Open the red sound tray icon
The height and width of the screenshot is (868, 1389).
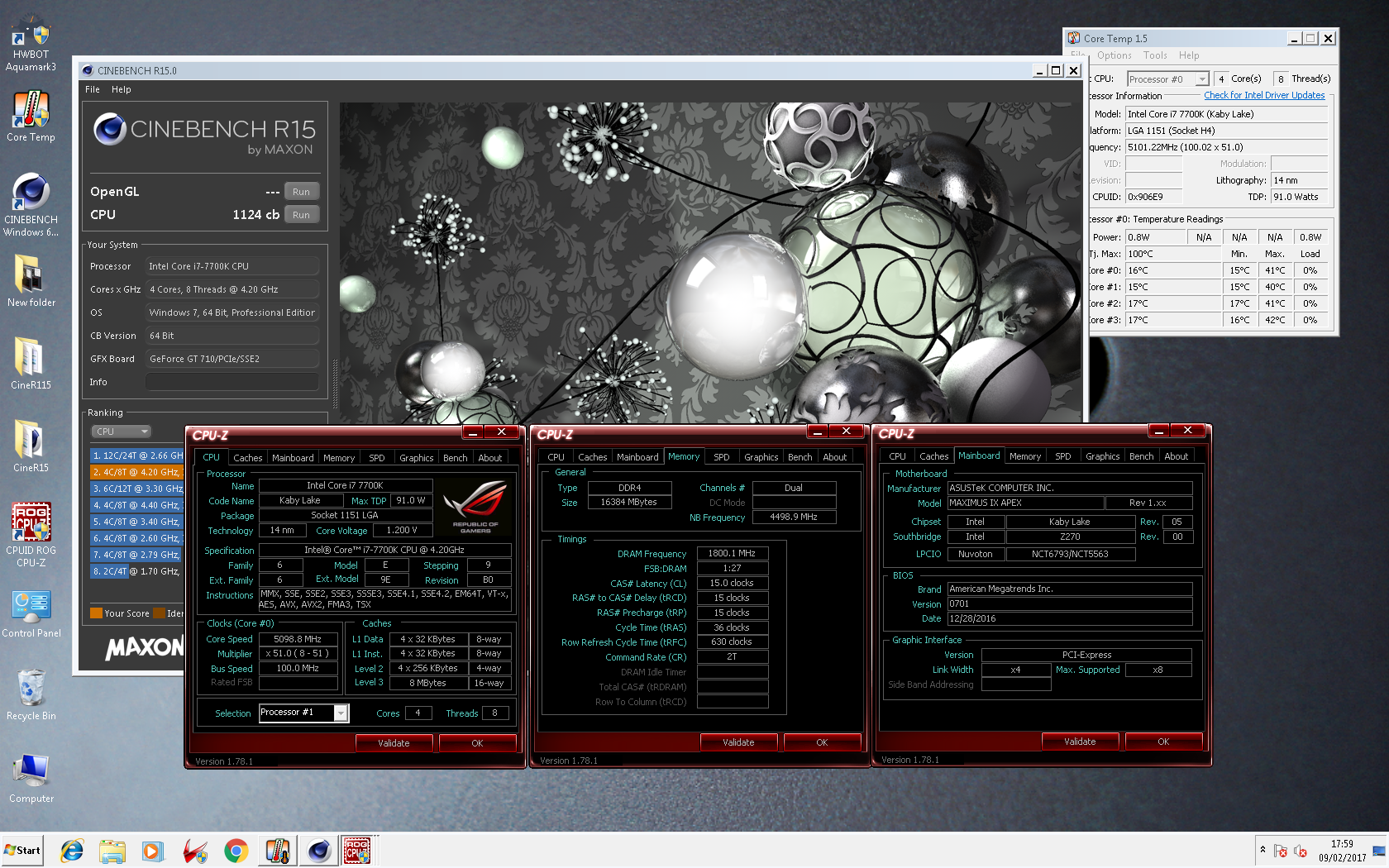1300,851
